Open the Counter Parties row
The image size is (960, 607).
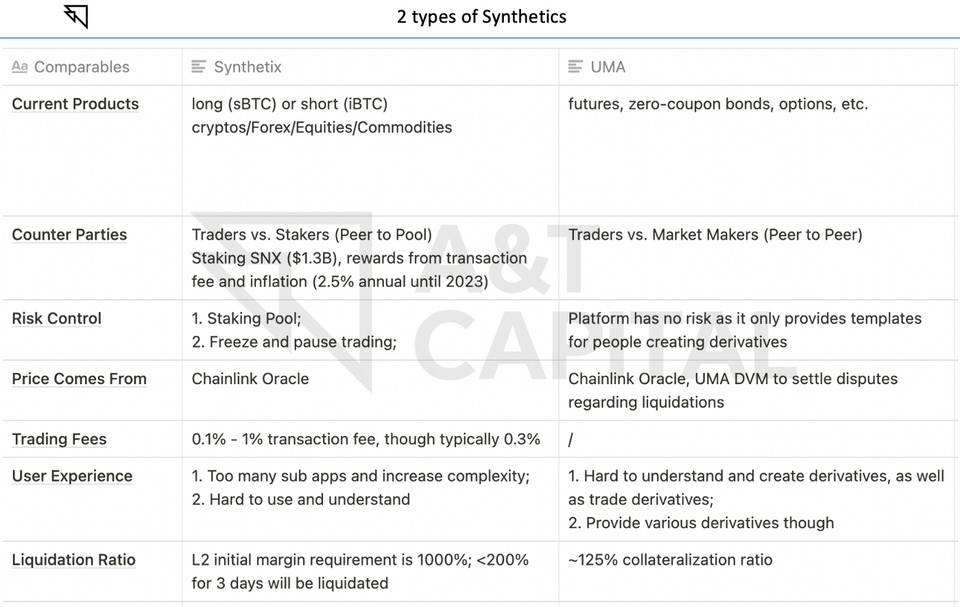tap(69, 235)
